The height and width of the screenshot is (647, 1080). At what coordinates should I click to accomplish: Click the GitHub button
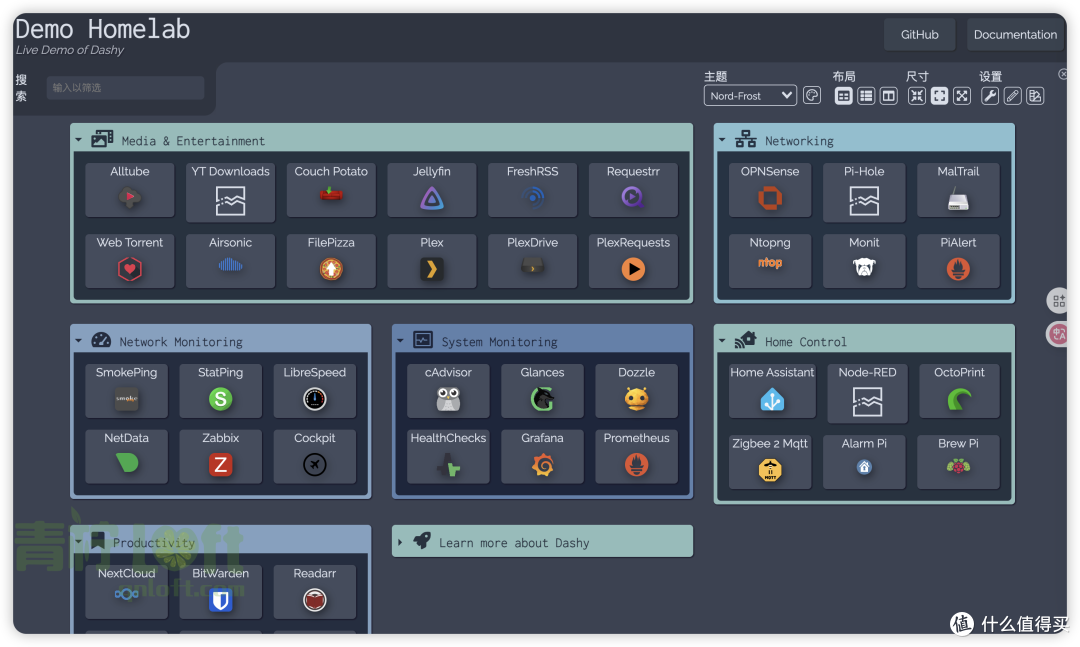coord(920,34)
